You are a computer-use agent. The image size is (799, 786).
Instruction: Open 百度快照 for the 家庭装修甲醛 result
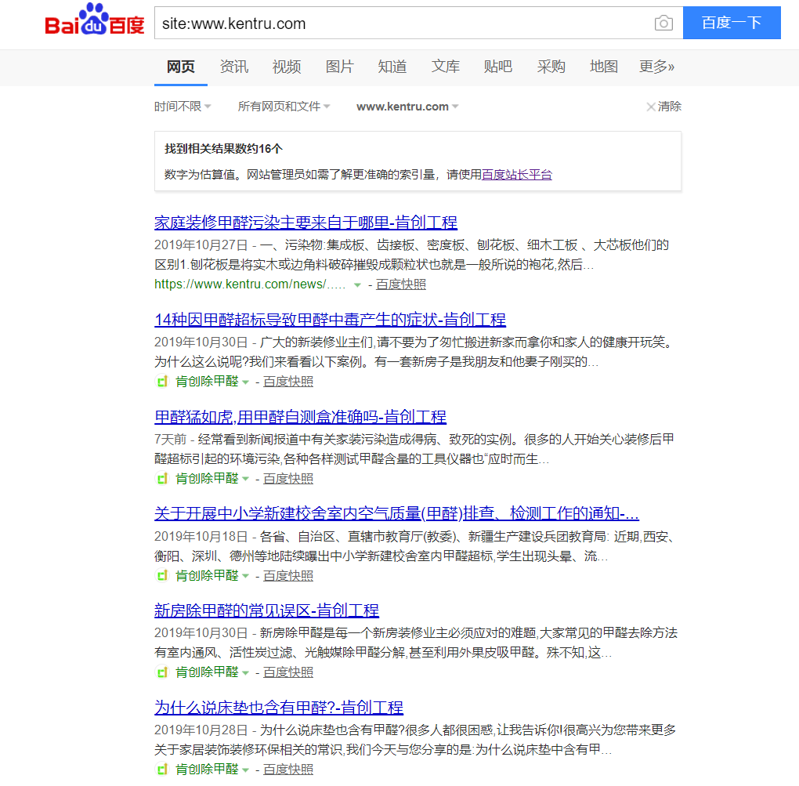(401, 284)
